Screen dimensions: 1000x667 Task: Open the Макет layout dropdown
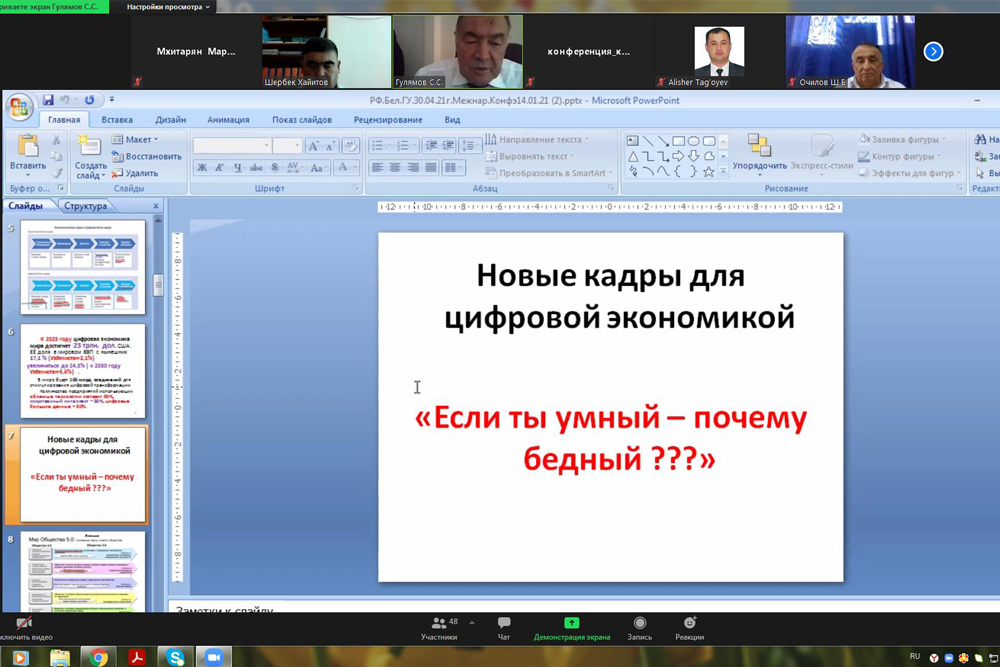[x=142, y=140]
